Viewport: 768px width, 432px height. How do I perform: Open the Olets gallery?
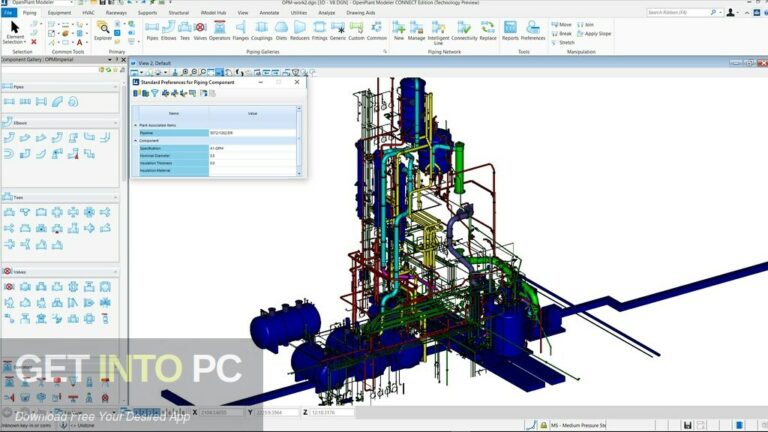[281, 30]
